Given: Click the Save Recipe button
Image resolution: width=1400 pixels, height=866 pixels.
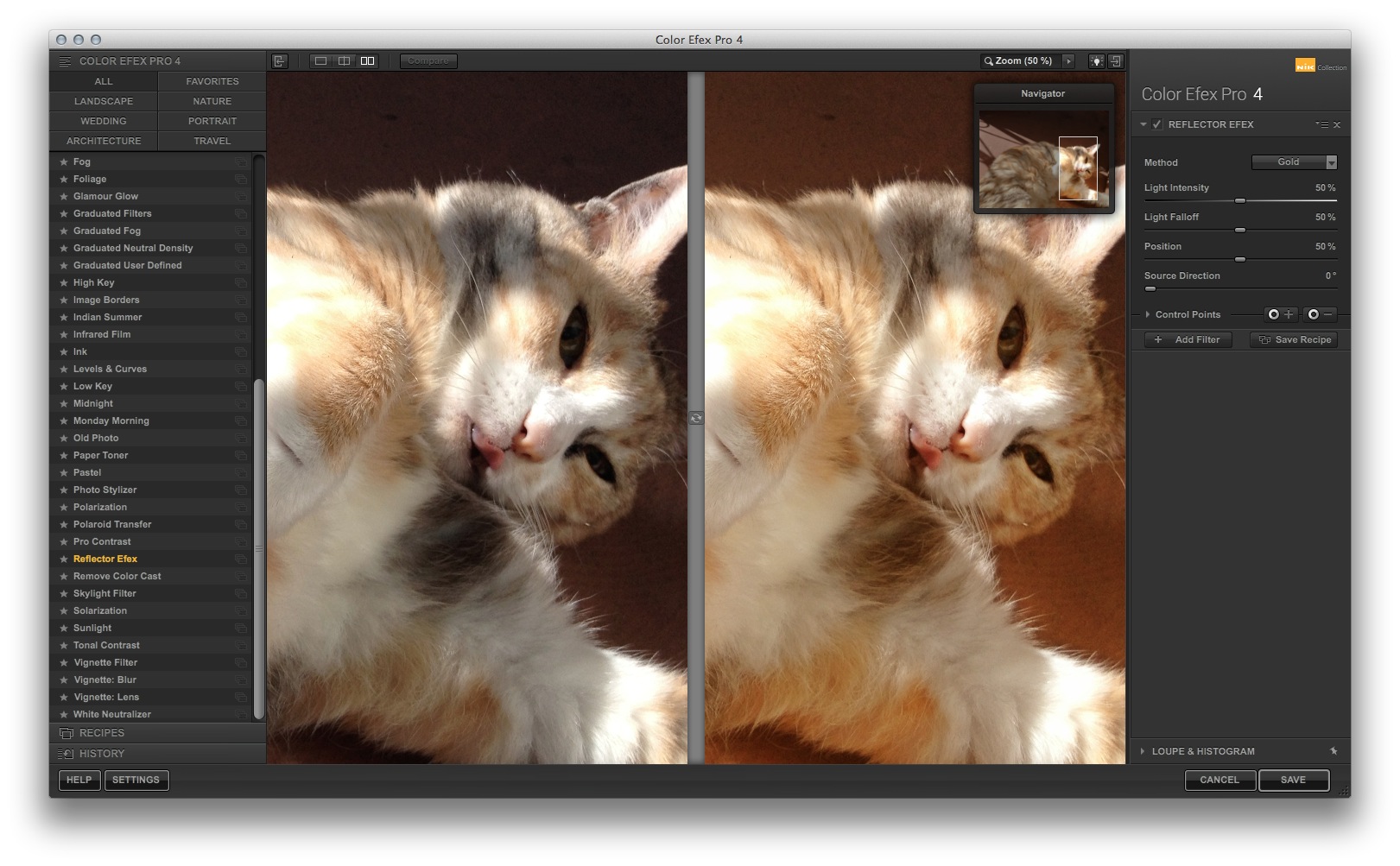Looking at the screenshot, I should pos(1294,339).
